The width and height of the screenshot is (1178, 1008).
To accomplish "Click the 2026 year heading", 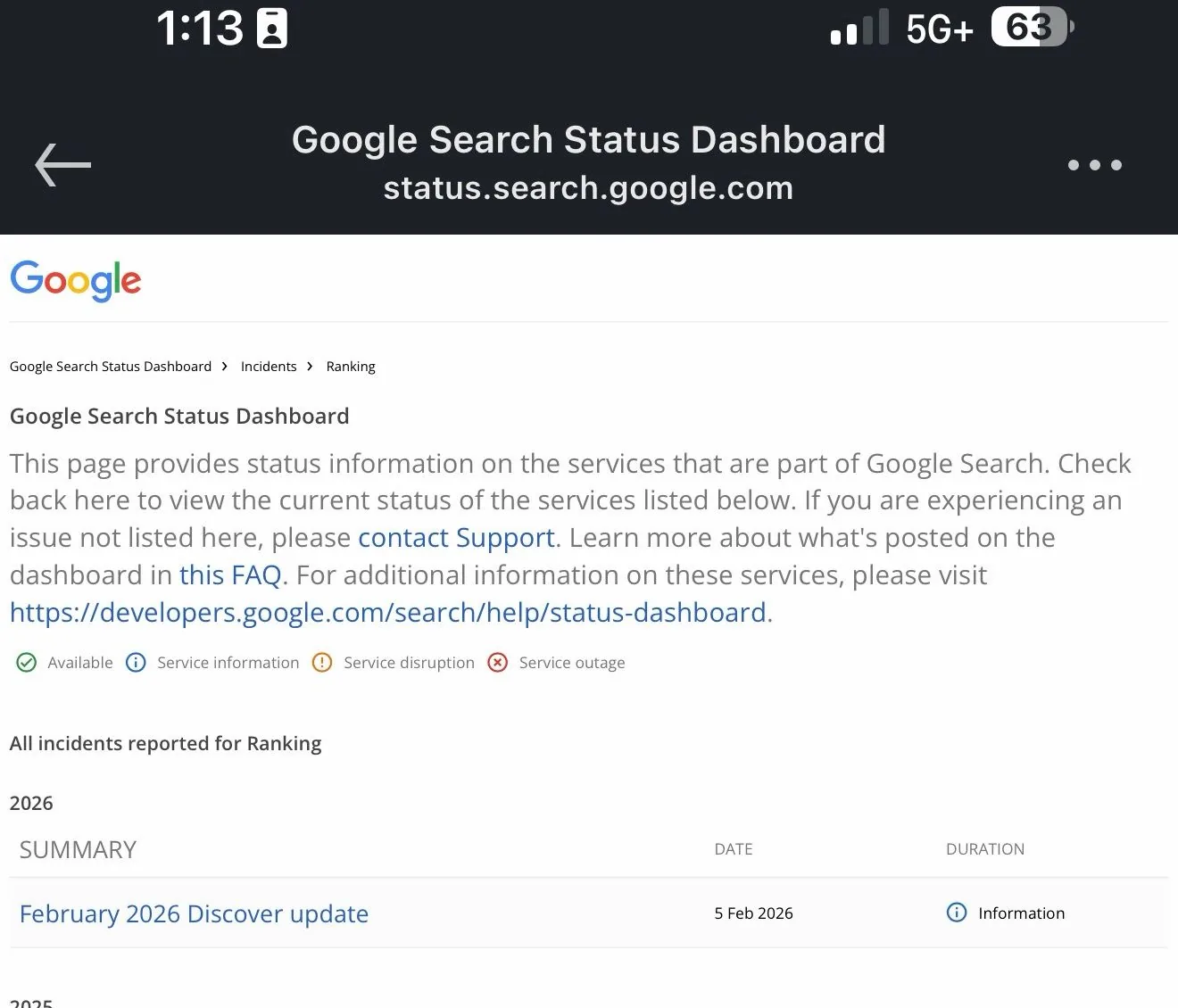I will pyautogui.click(x=31, y=804).
